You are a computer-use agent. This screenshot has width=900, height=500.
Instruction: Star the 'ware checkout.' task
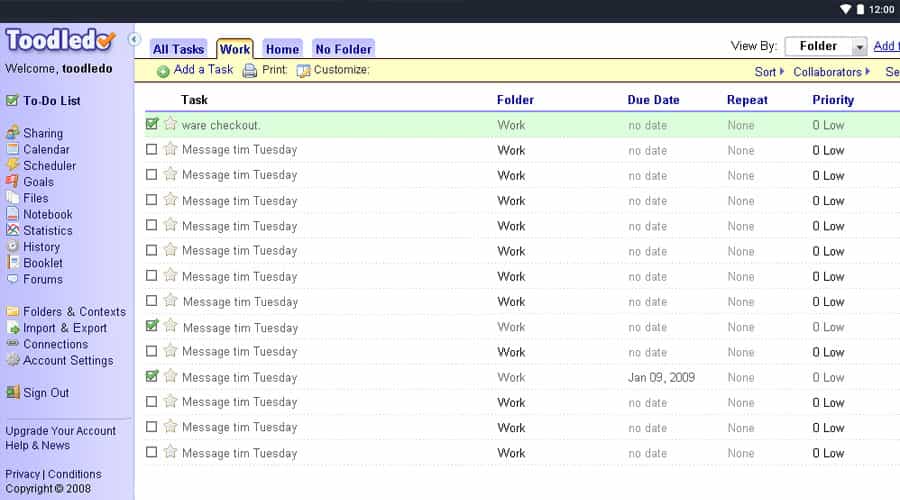click(170, 124)
